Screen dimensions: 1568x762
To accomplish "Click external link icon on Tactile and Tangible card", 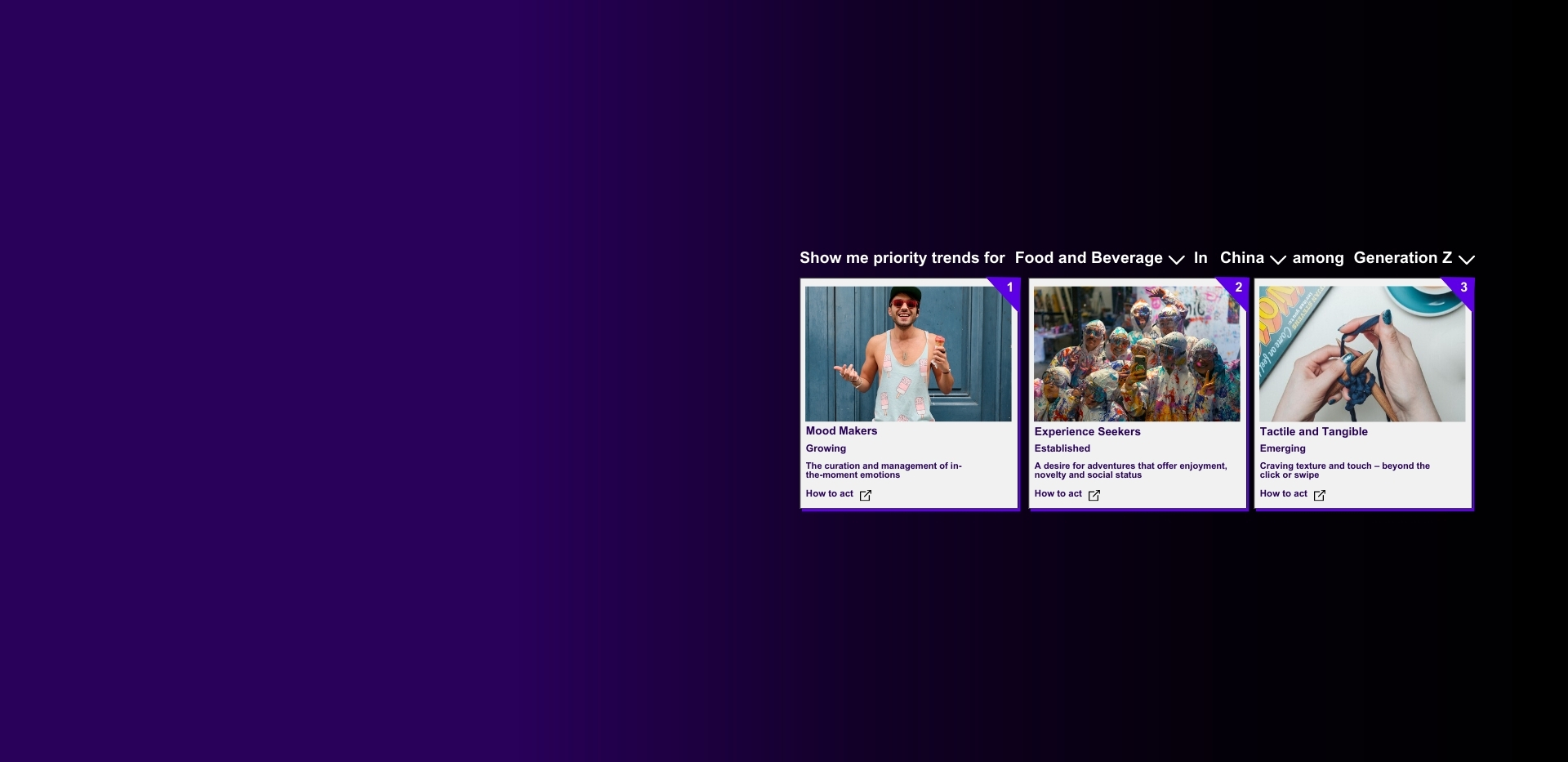I will tap(1320, 495).
